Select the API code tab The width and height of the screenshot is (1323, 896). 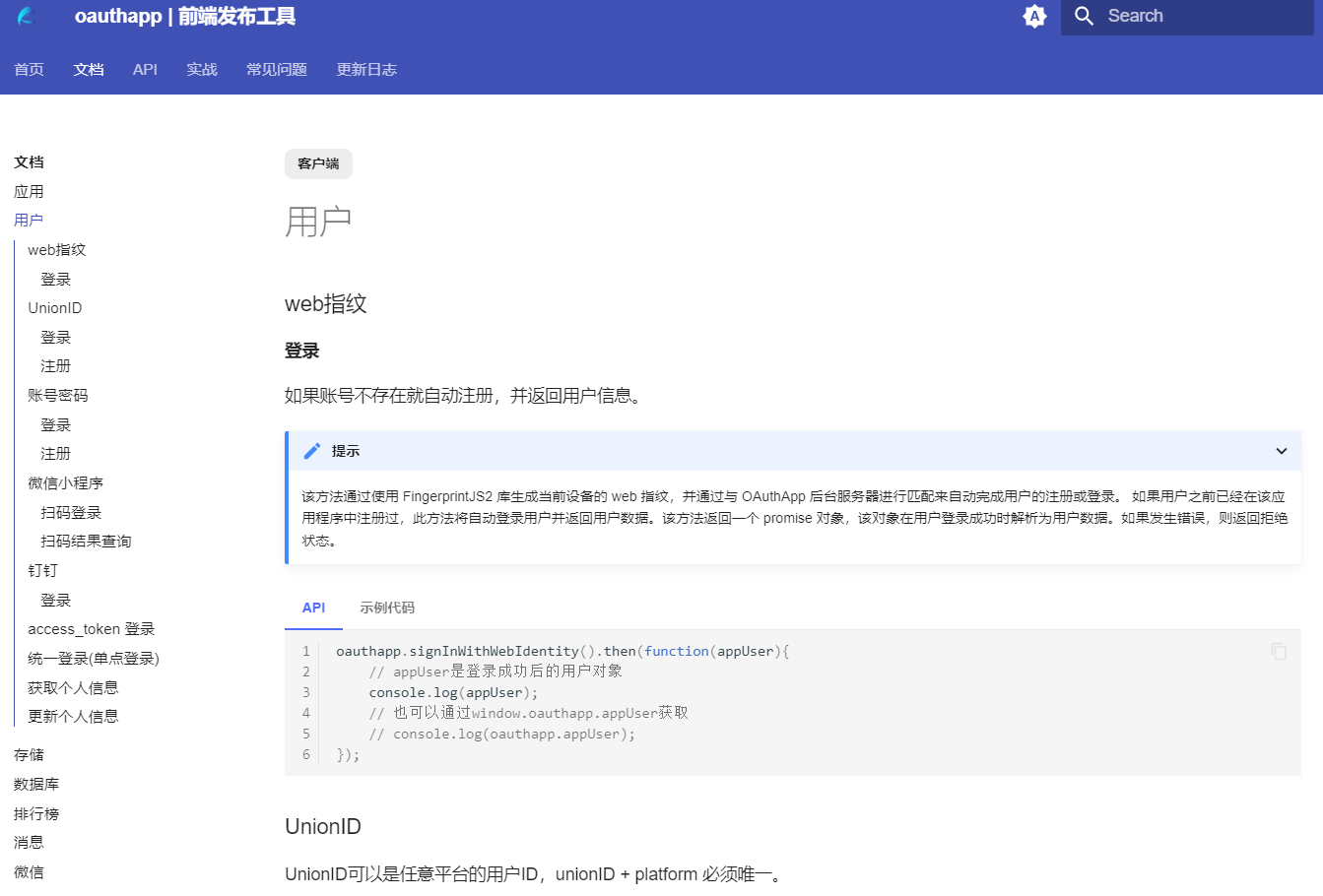[x=314, y=608]
